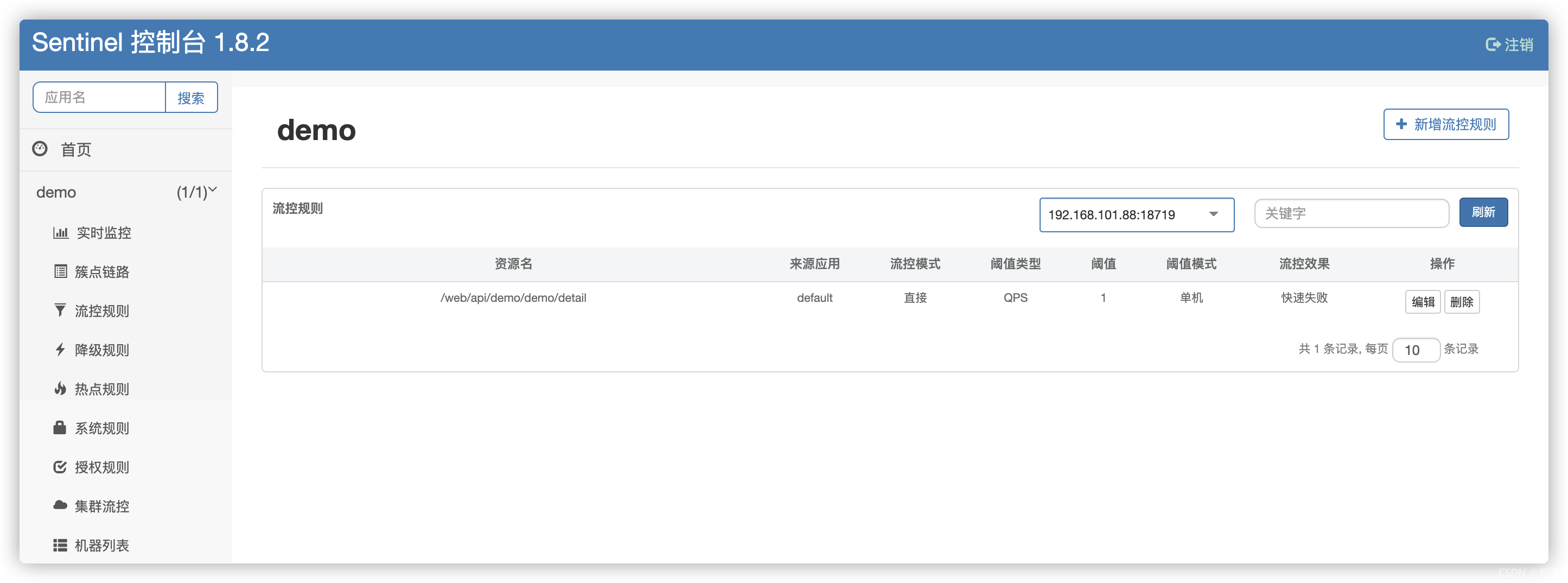Click 注销 to log out
This screenshot has height=583, width=1568.
tap(1509, 45)
